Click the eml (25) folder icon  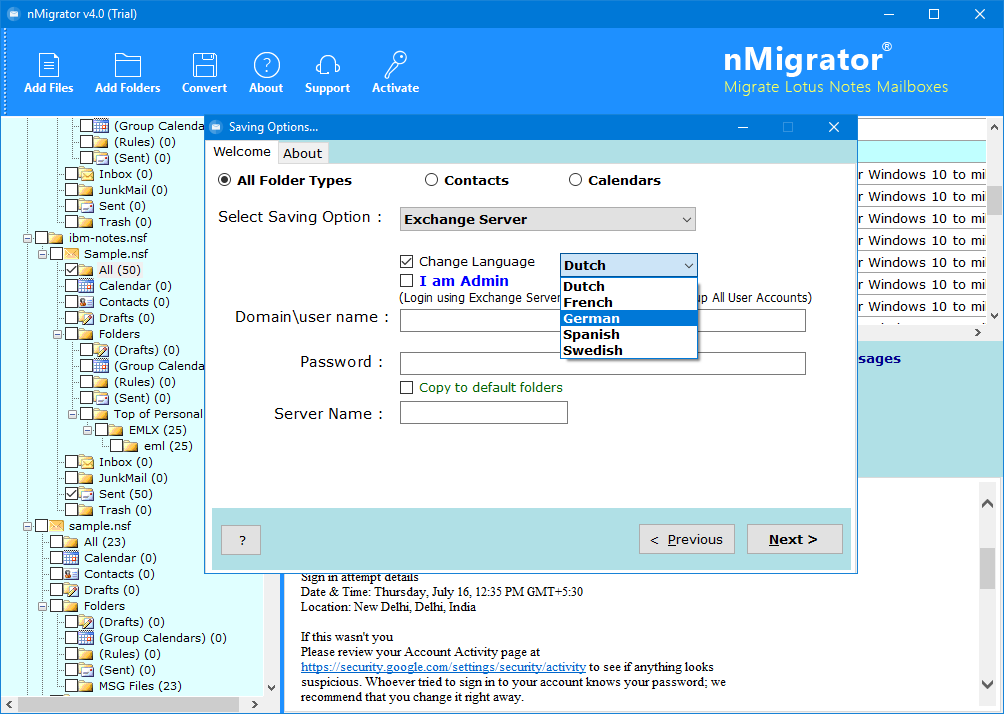click(x=131, y=446)
